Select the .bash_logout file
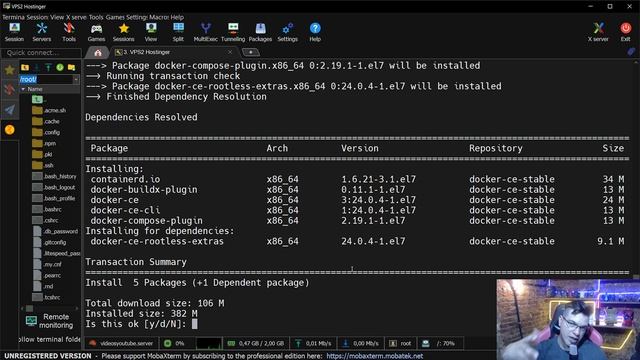The image size is (640, 360). (54, 187)
